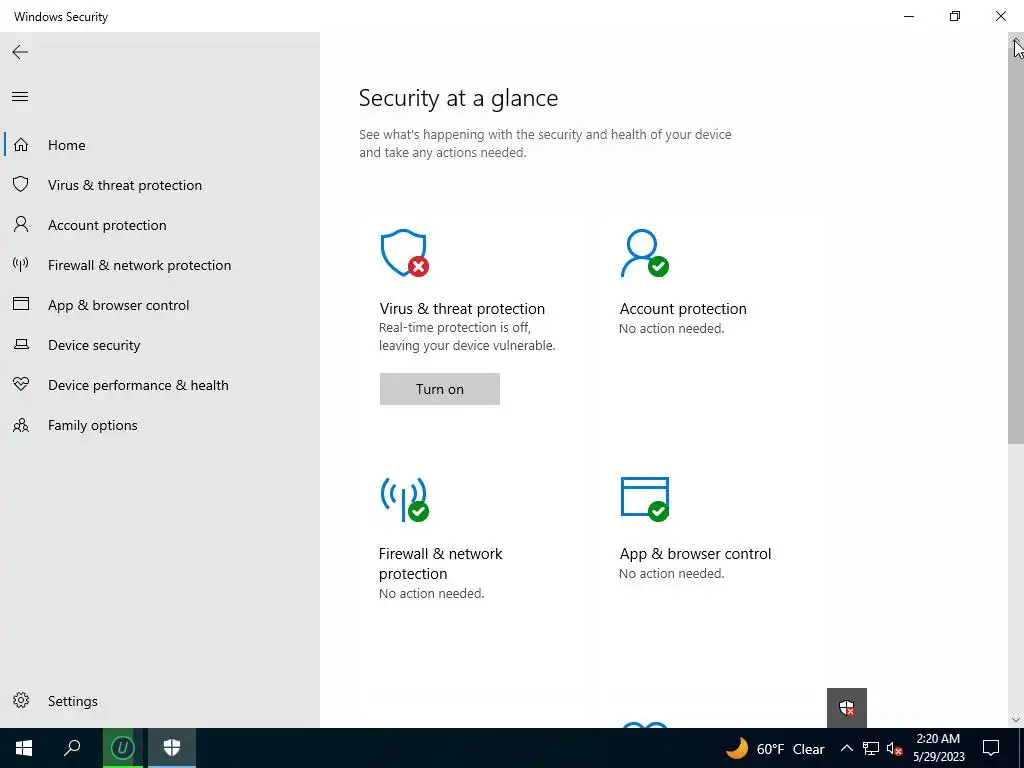Click the Windows Security tray shield popup icon
Screen dimensions: 1024x768
[x=846, y=707]
